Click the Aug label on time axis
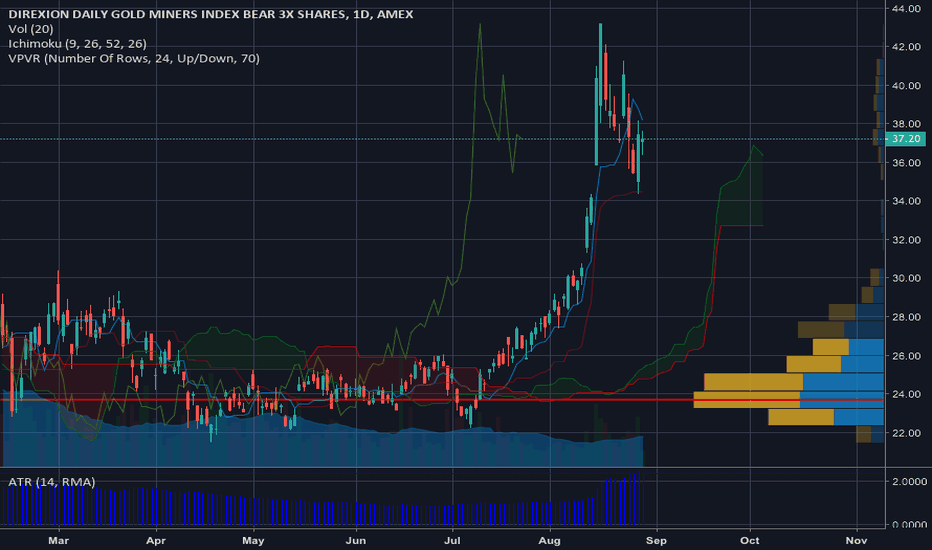 [x=549, y=540]
